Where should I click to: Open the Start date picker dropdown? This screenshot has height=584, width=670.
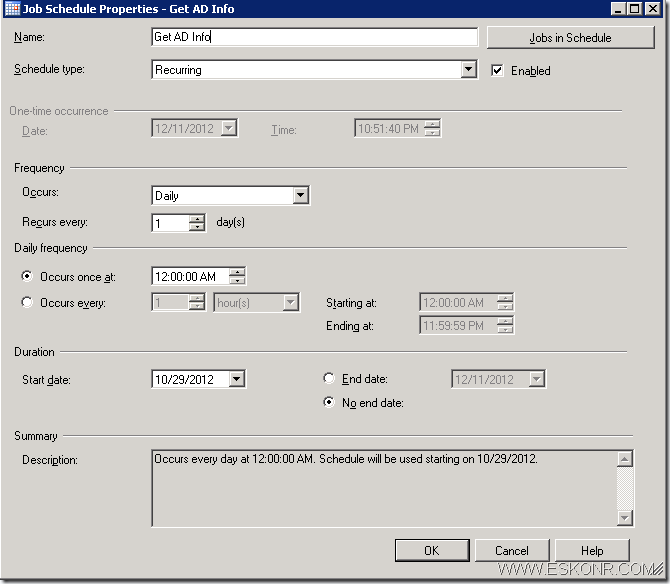[237, 379]
